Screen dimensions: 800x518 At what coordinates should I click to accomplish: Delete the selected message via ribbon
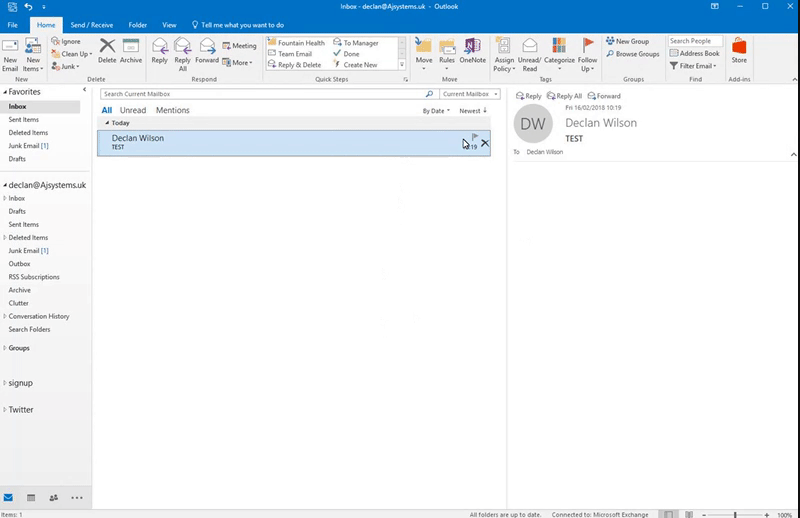point(107,51)
